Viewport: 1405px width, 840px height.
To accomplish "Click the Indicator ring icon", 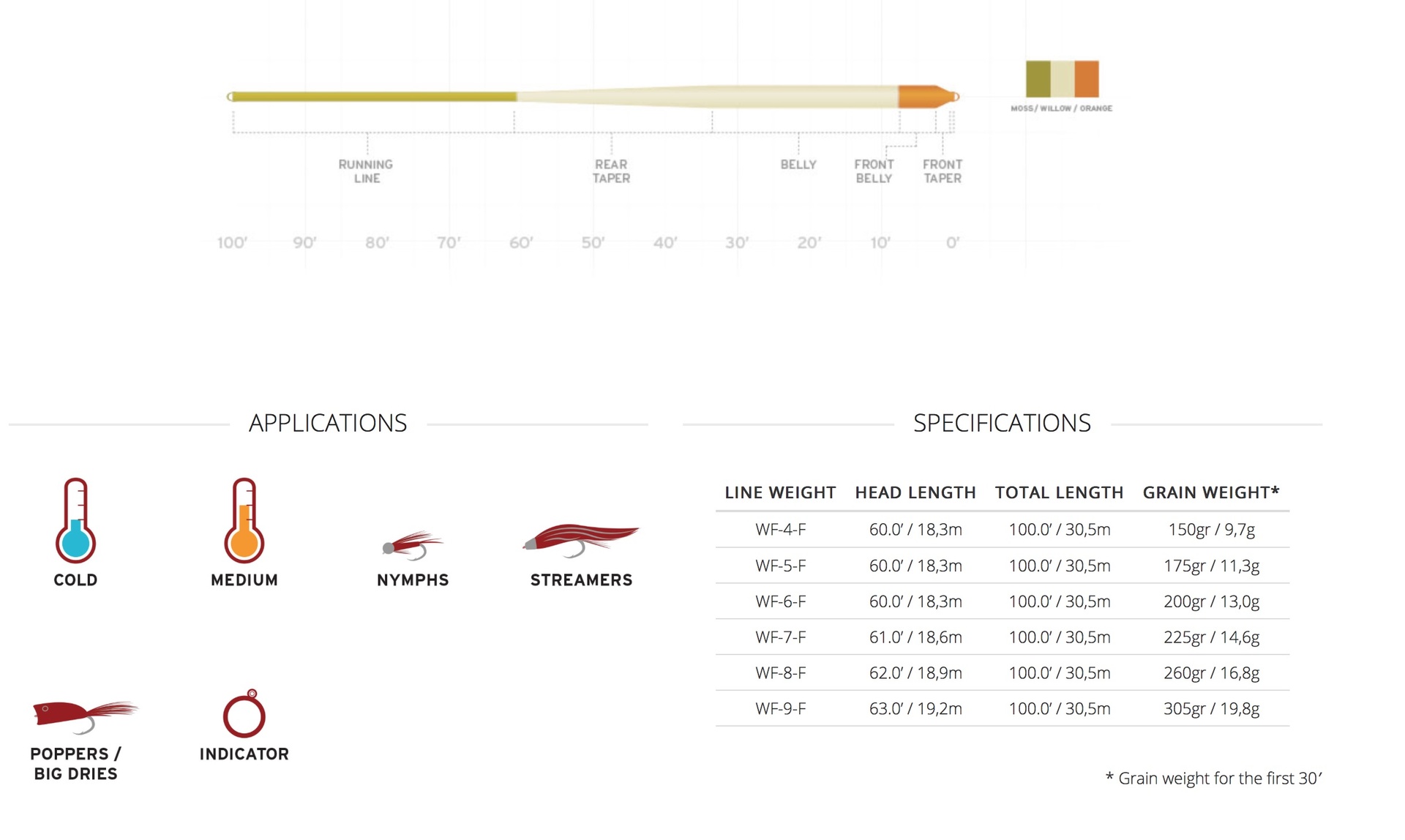I will point(244,713).
